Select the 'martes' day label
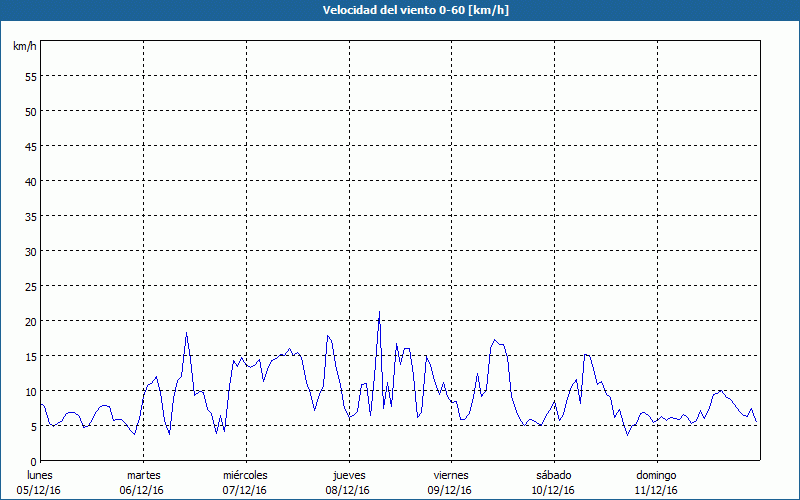This screenshot has width=800, height=500. pyautogui.click(x=143, y=475)
